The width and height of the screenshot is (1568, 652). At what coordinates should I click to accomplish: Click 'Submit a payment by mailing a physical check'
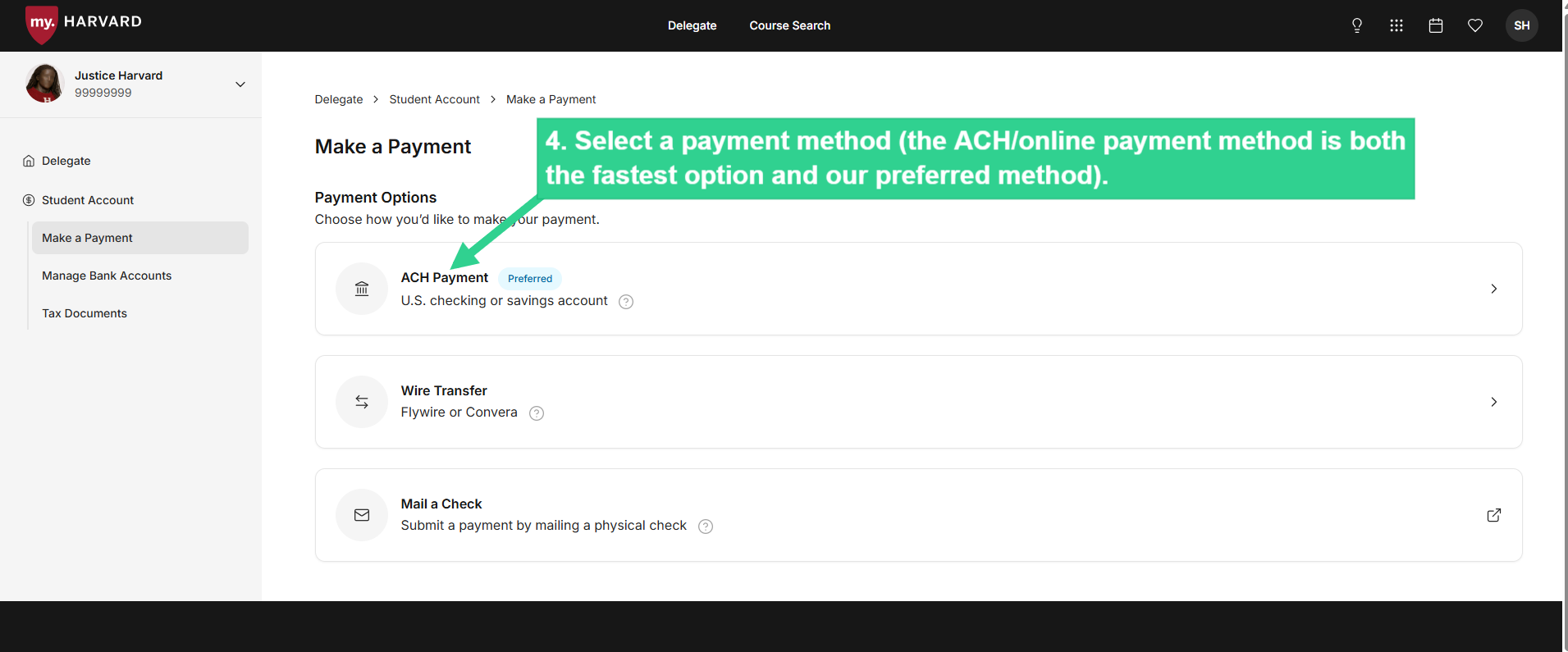pos(544,526)
